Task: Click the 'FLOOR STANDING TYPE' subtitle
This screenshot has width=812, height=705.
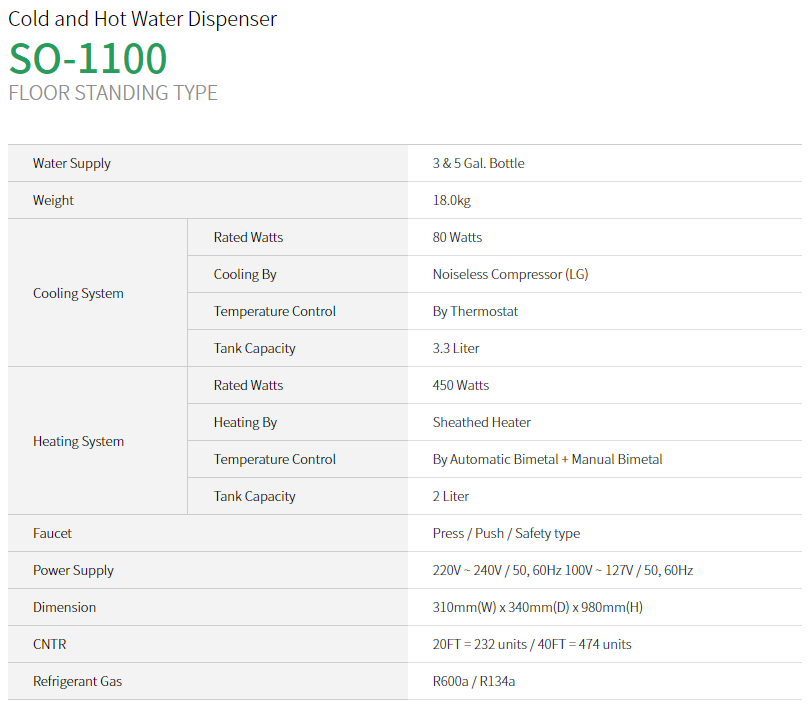Action: 113,93
